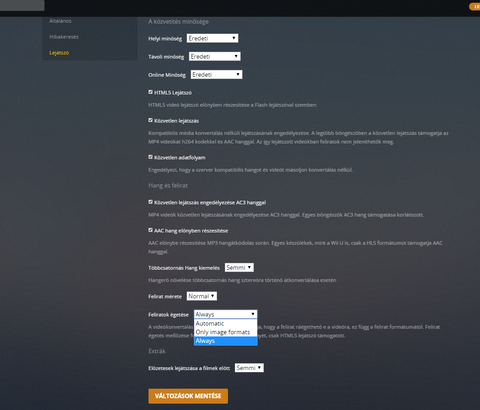The width and height of the screenshot is (480, 410).
Task: Open the Többcsatornás Hang kiemelés dropdown
Action: pos(239,267)
